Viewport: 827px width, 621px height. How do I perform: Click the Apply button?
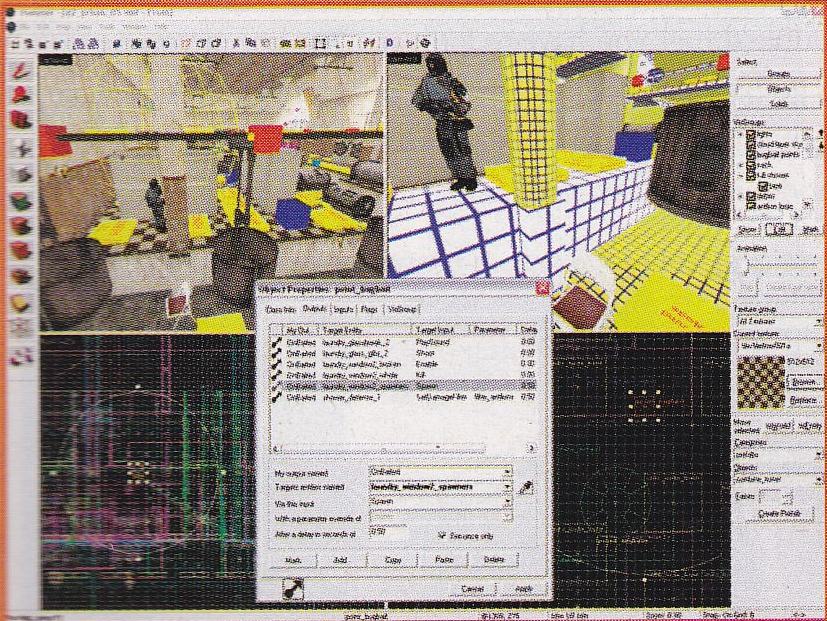tap(524, 589)
